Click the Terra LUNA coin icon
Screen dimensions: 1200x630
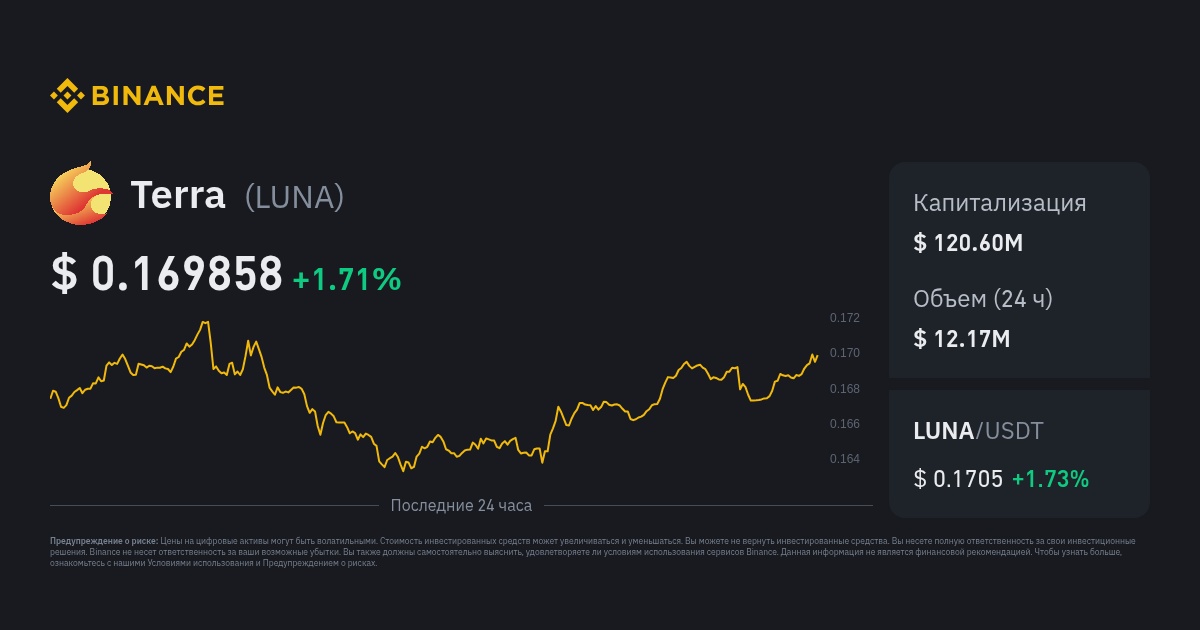(x=80, y=194)
